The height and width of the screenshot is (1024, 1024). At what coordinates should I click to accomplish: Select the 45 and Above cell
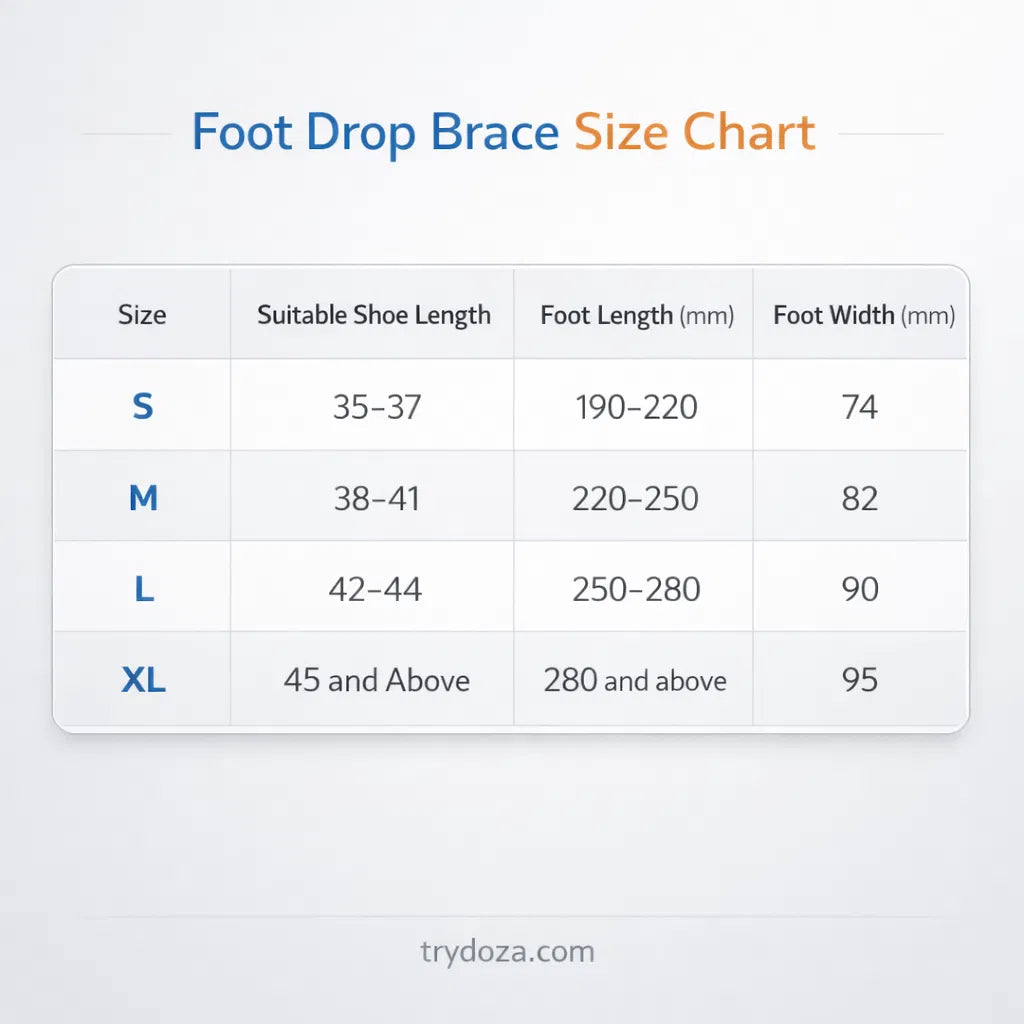click(377, 681)
